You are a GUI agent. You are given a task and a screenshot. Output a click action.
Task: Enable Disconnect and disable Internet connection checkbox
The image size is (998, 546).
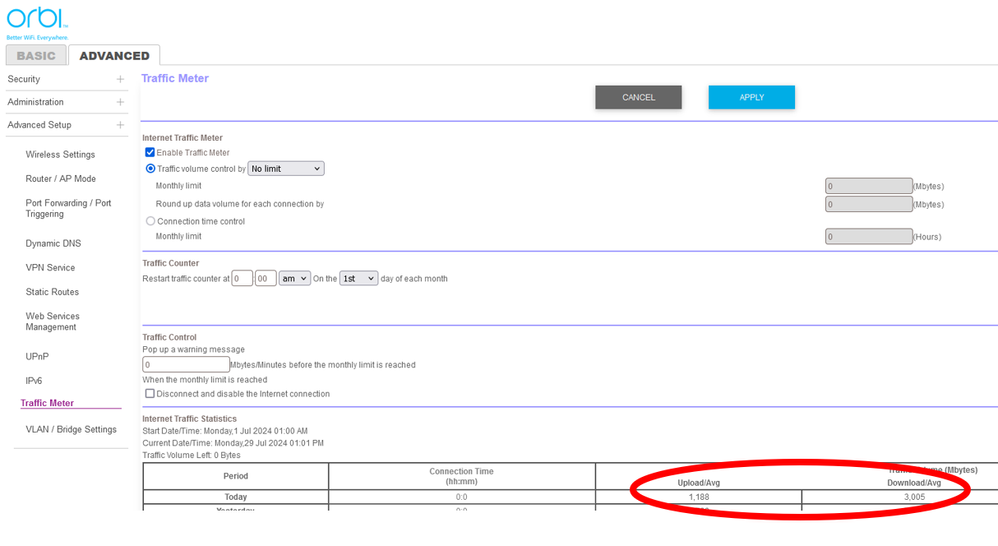tap(150, 394)
